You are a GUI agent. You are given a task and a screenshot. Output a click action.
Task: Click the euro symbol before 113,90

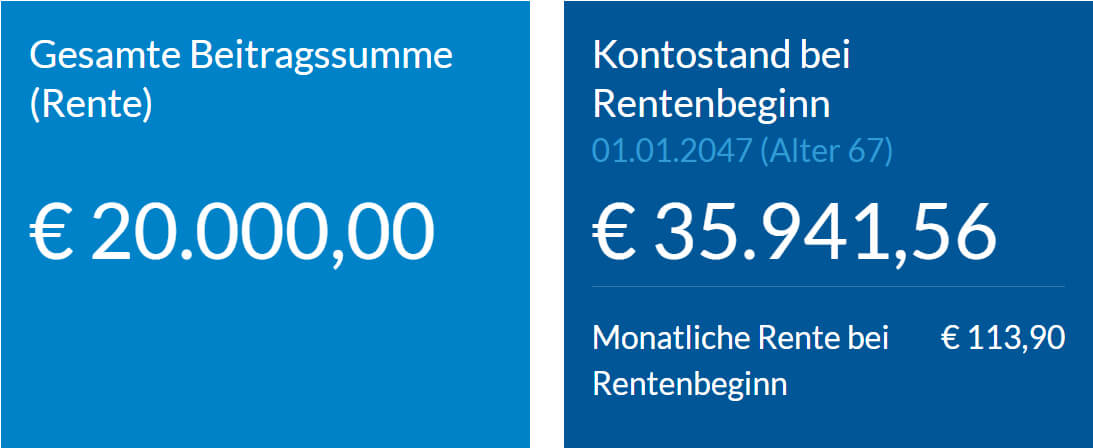[951, 339]
